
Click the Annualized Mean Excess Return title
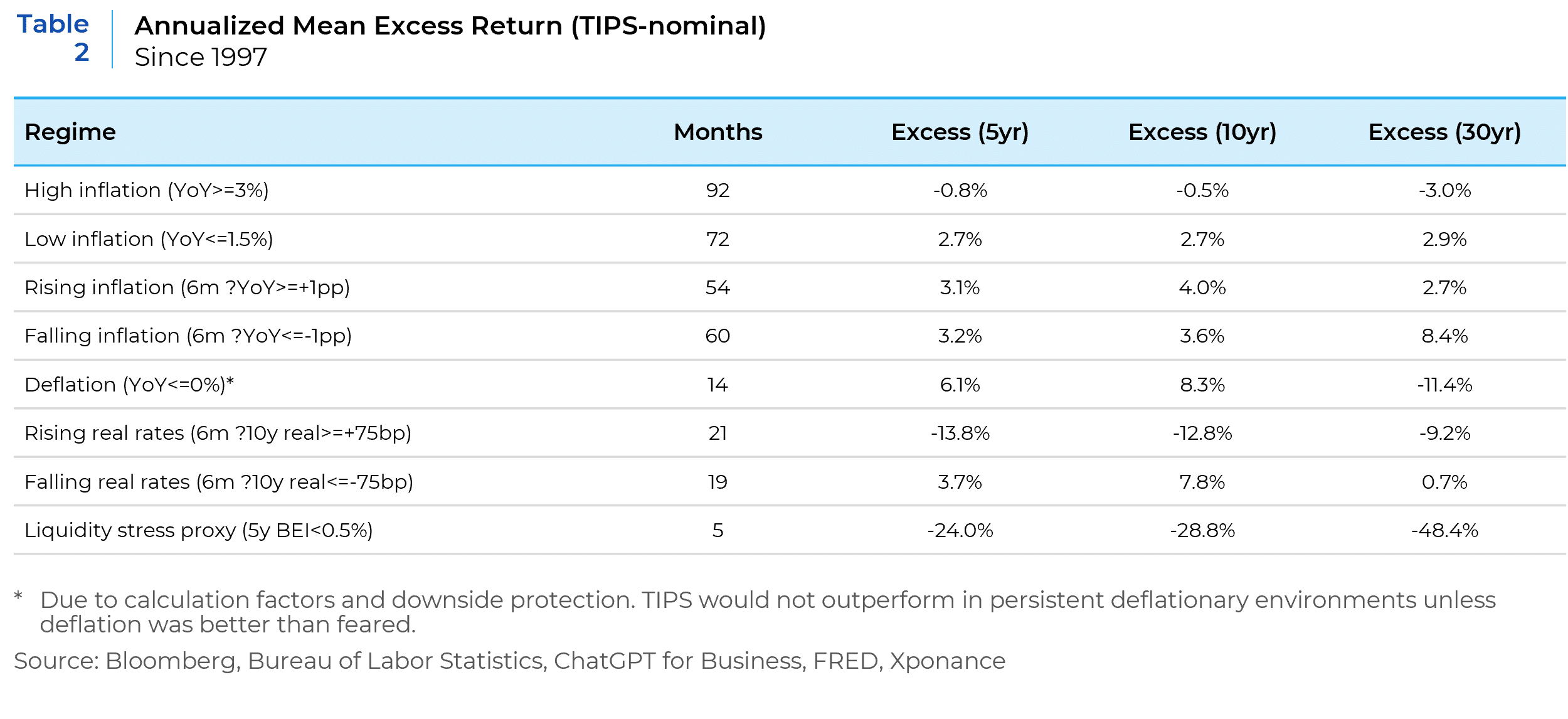pyautogui.click(x=450, y=26)
